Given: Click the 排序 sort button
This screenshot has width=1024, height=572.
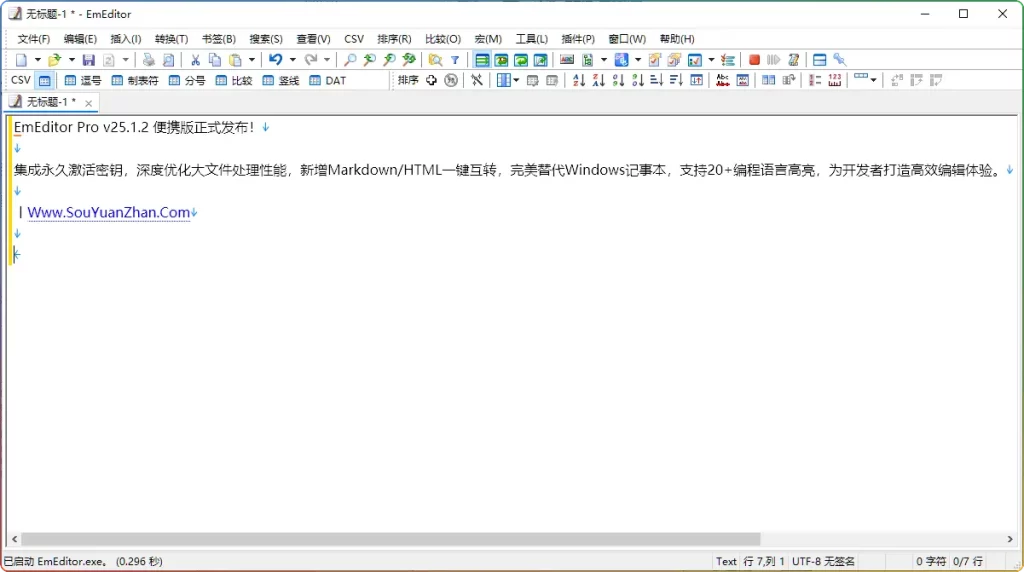Looking at the screenshot, I should pyautogui.click(x=408, y=80).
